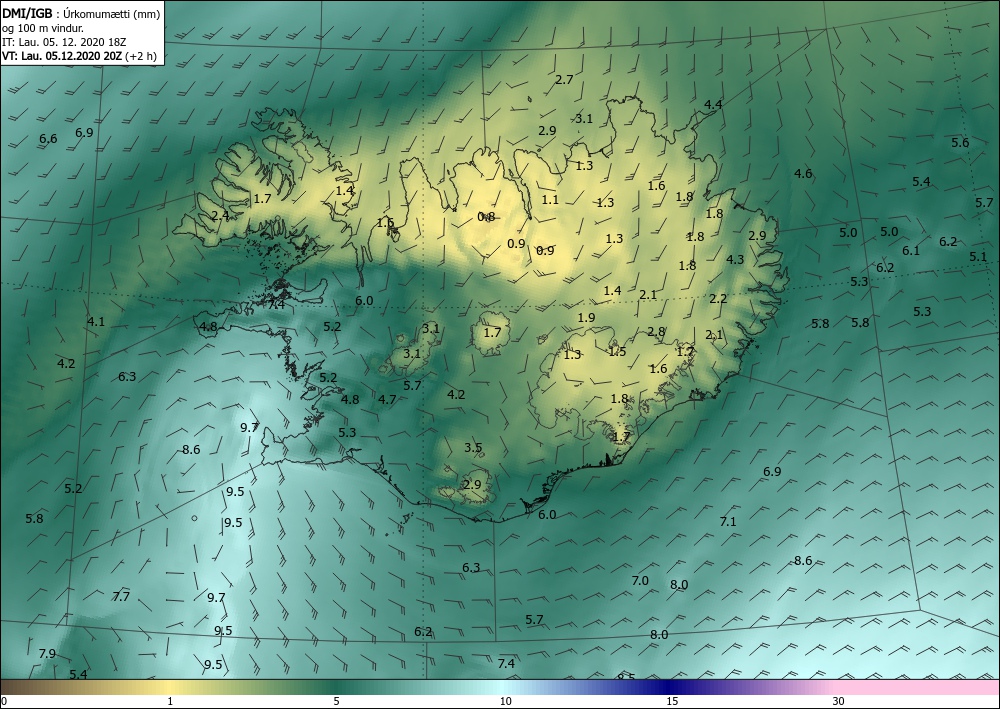This screenshot has width=1000, height=709.
Task: Click the map value '4.3'
Action: pyautogui.click(x=735, y=259)
